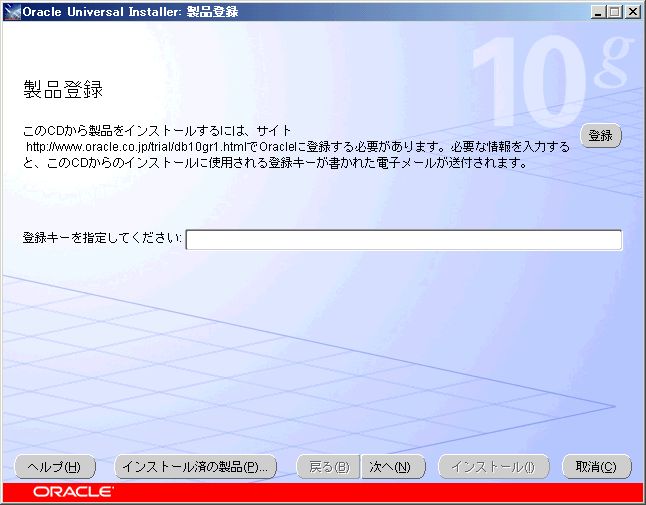Show インストール済の製品(P)... installed products

(195, 467)
